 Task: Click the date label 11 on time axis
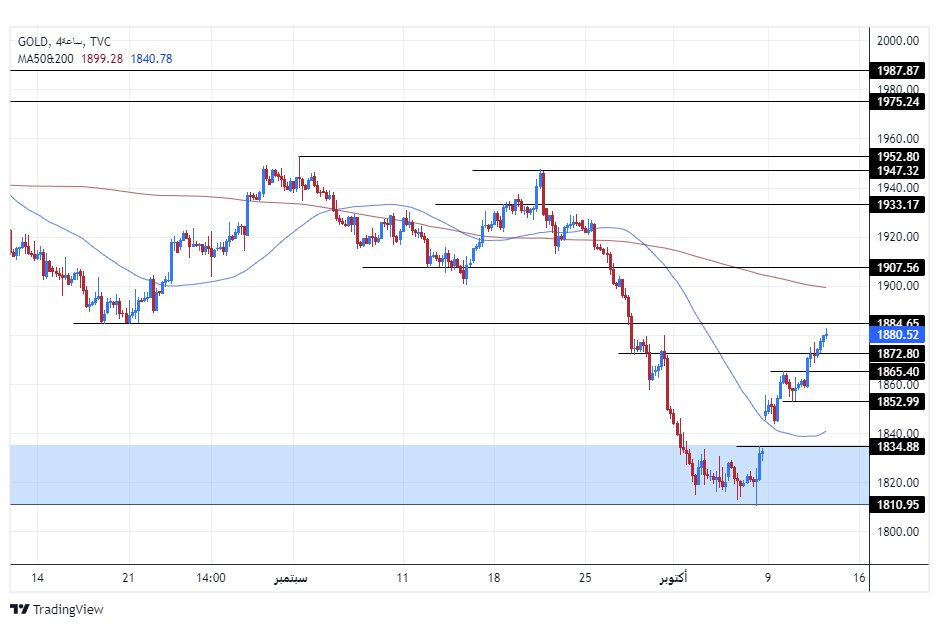402,578
